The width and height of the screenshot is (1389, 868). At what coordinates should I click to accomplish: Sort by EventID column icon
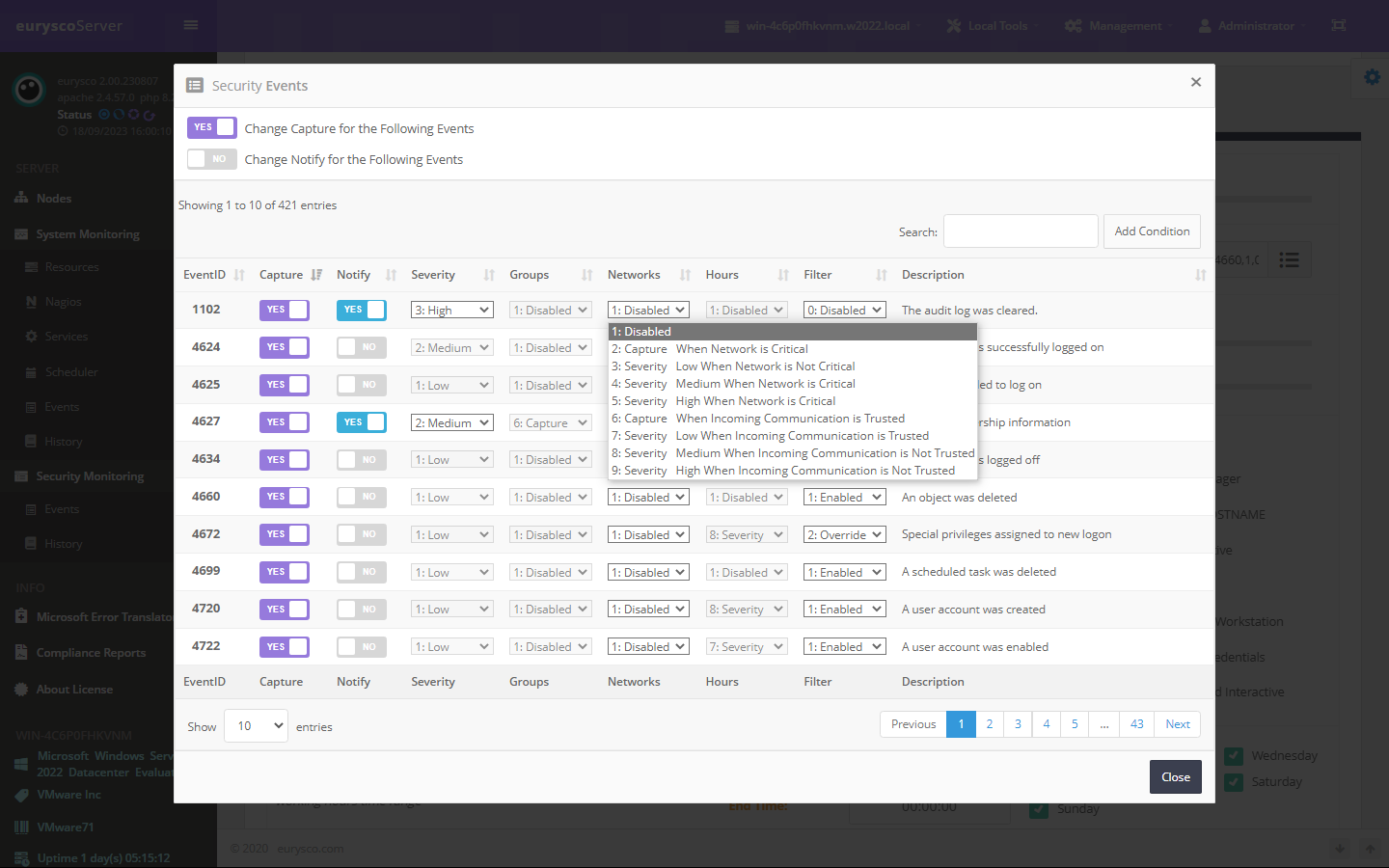point(239,275)
